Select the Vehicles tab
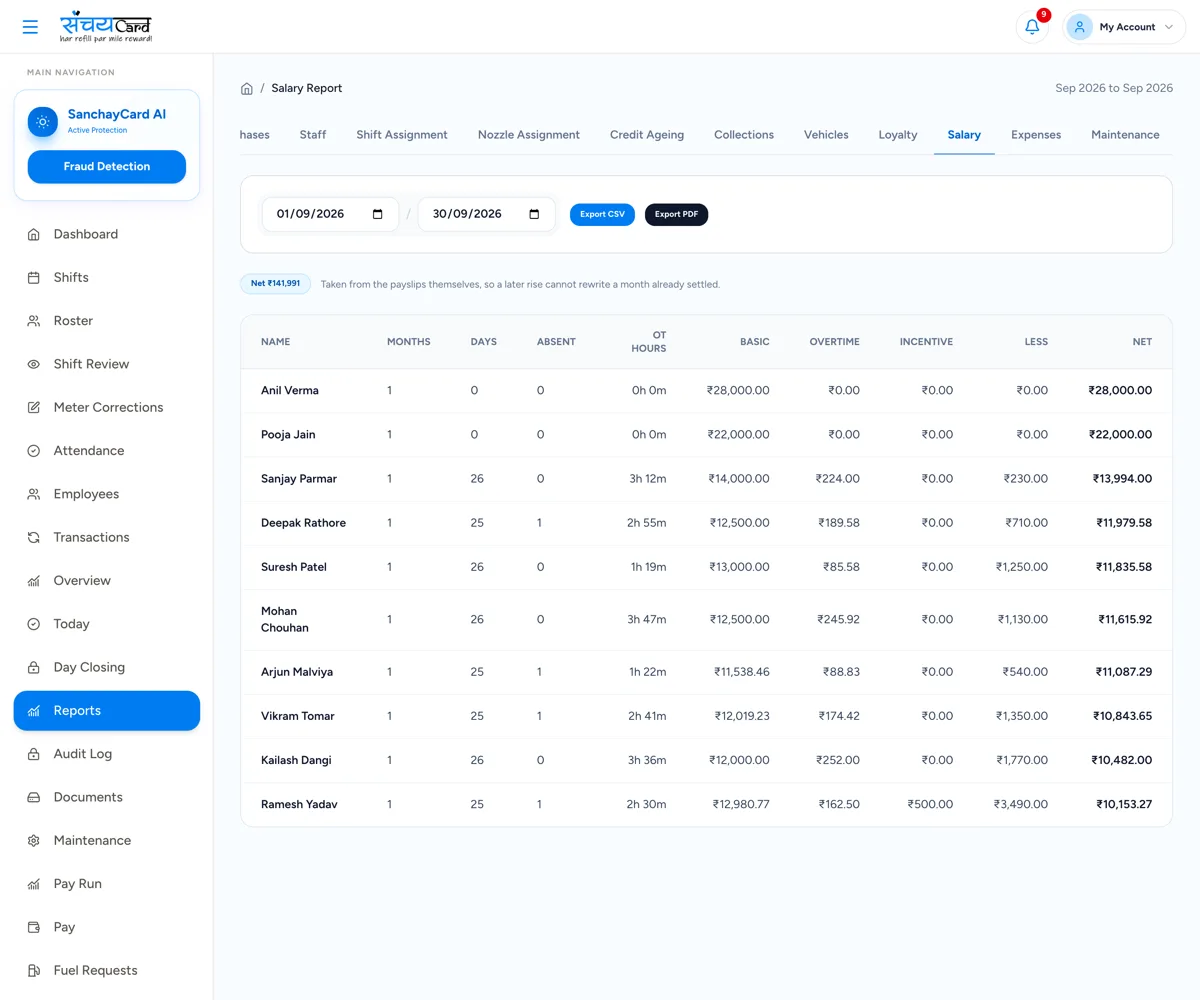This screenshot has width=1200, height=1000. (x=826, y=135)
